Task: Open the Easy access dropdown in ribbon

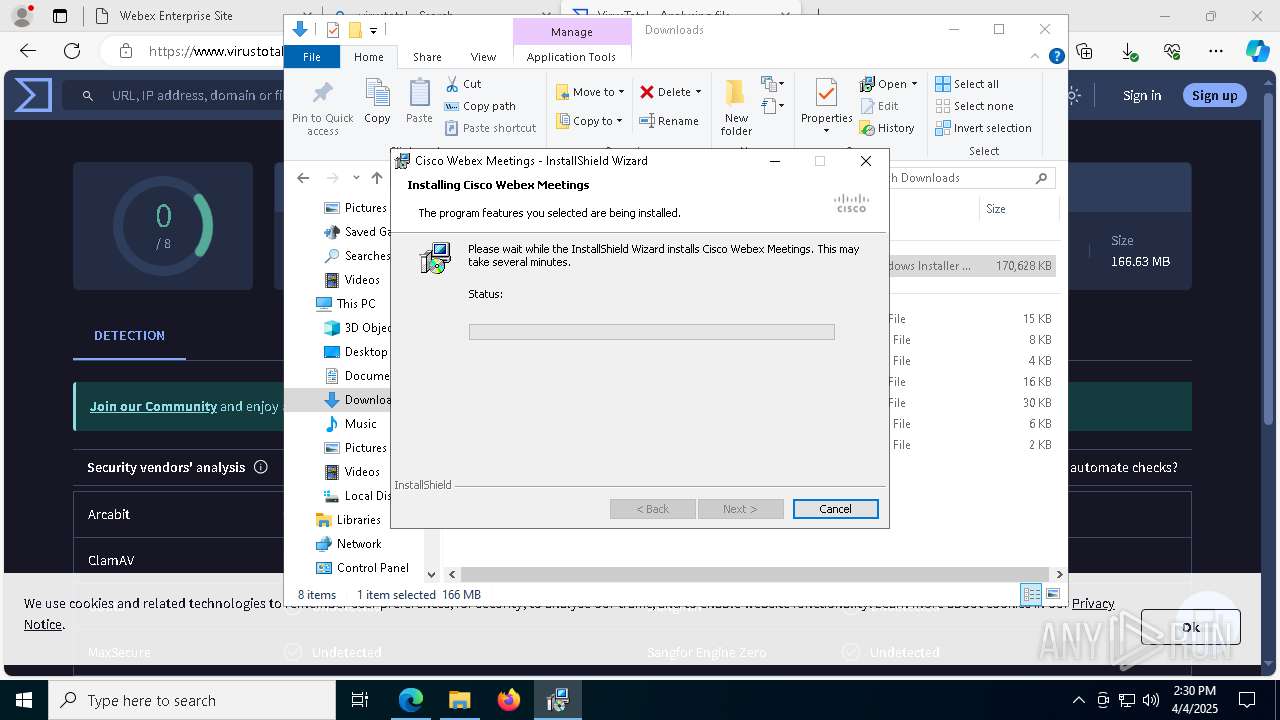Action: click(x=773, y=106)
